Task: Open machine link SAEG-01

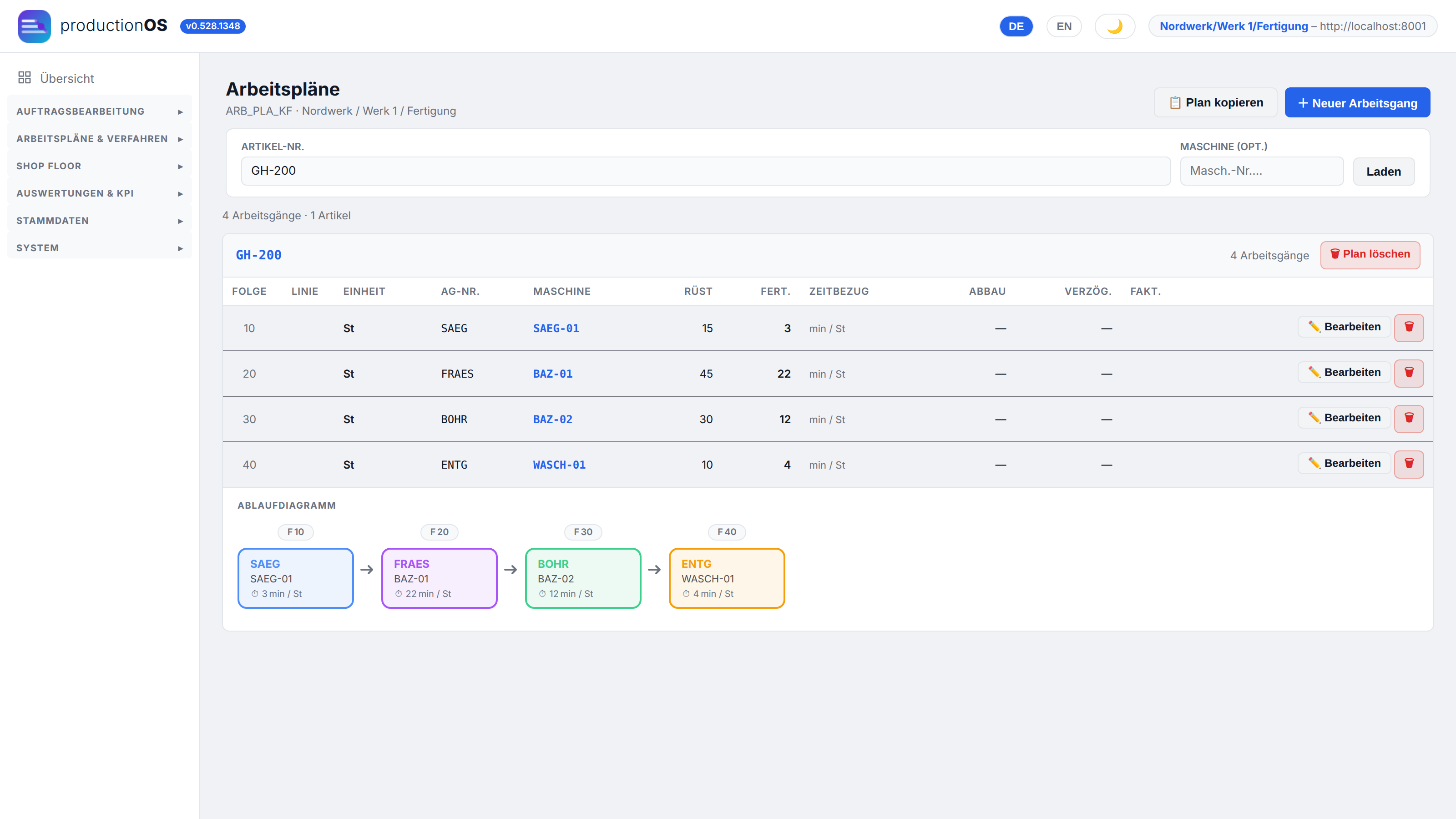Action: coord(556,329)
